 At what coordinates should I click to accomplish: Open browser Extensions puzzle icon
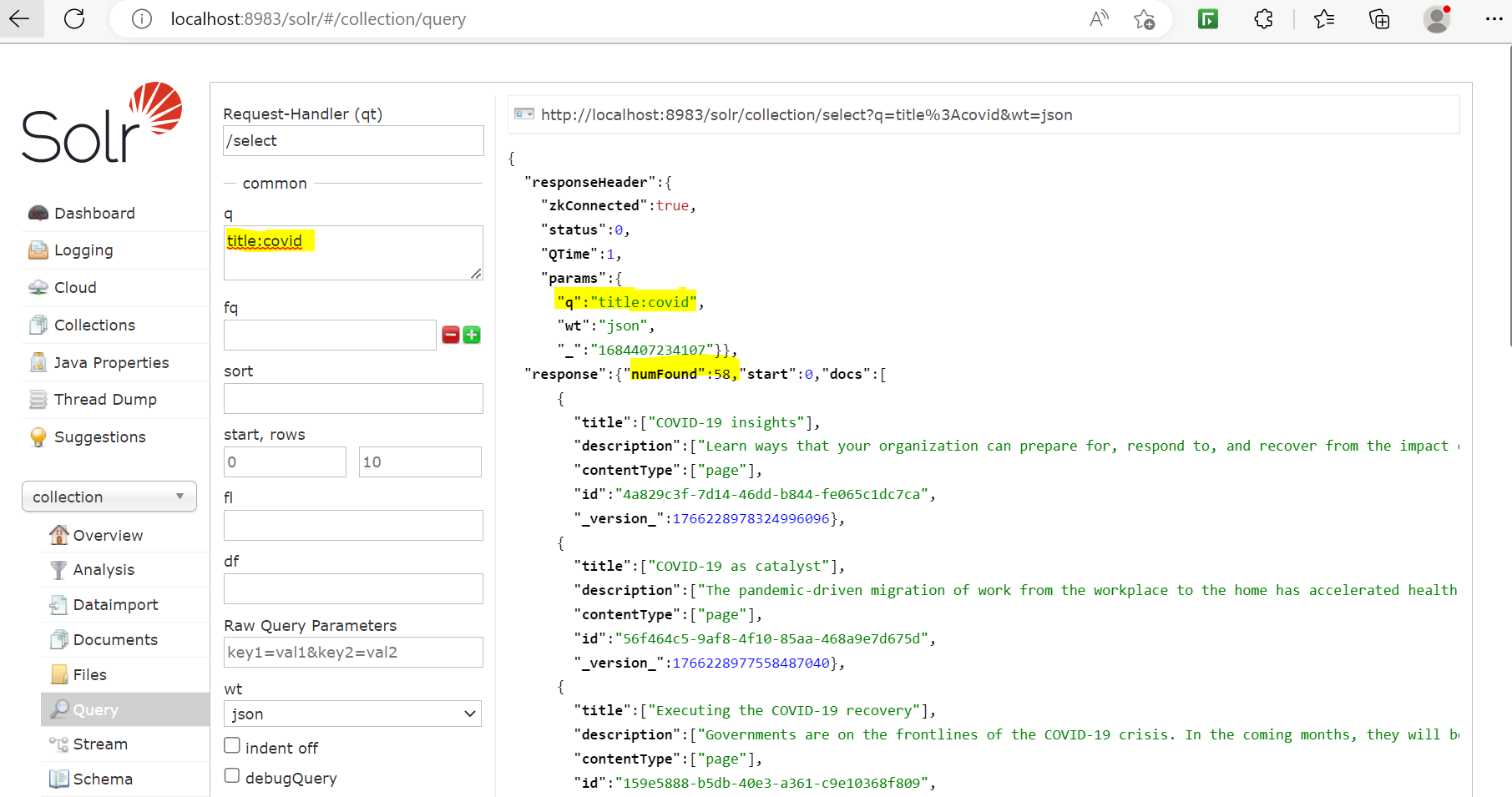click(x=1263, y=18)
